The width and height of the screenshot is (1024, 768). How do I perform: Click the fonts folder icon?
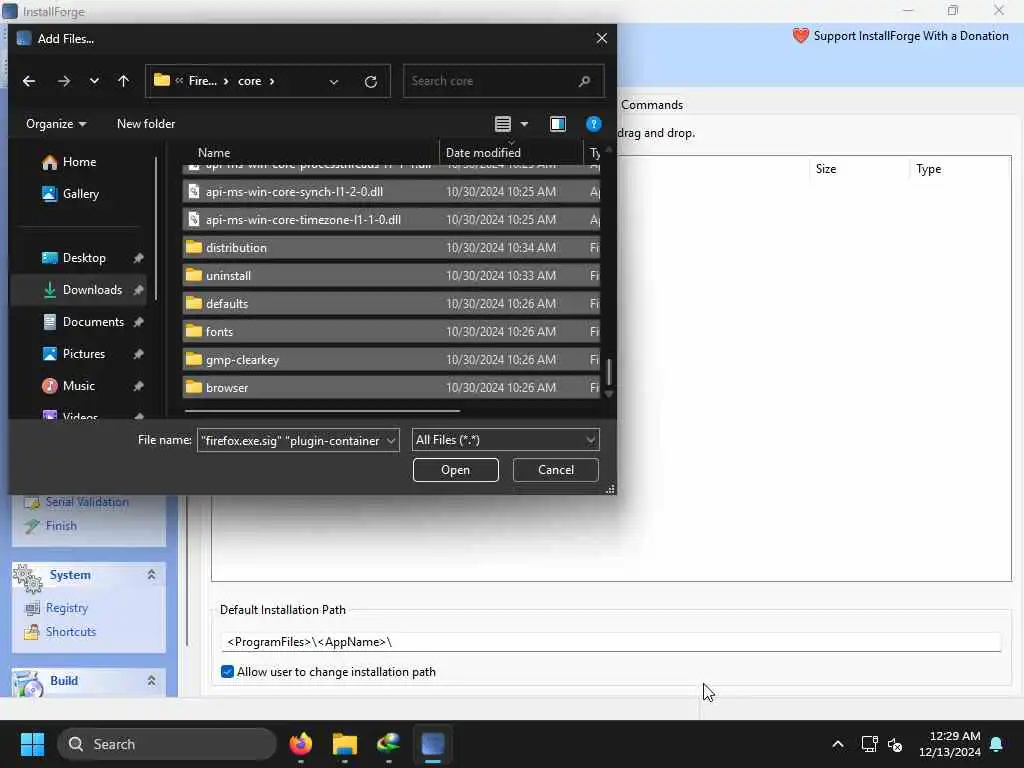[x=193, y=331]
